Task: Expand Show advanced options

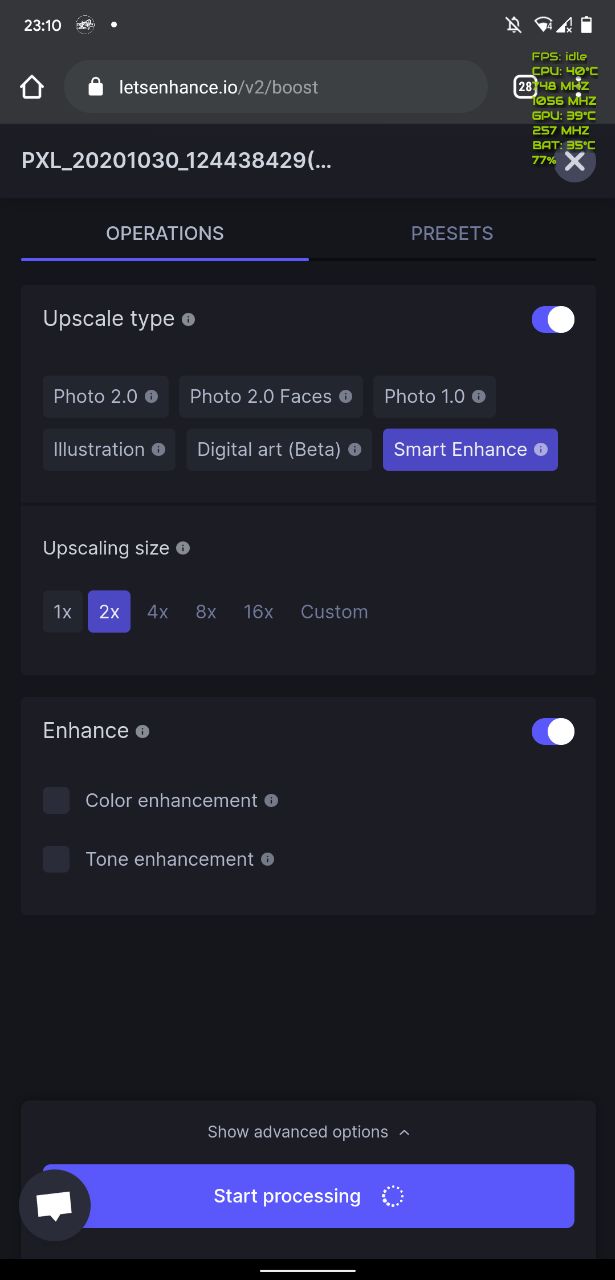Action: [308, 1132]
